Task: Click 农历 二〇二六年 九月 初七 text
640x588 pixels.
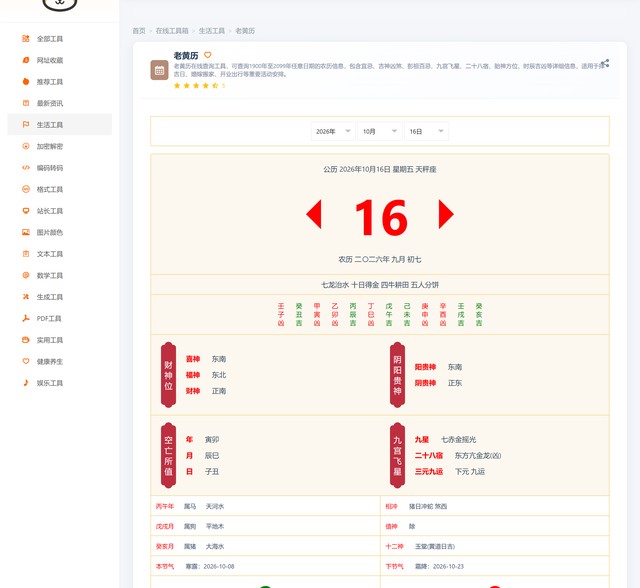Action: point(380,259)
